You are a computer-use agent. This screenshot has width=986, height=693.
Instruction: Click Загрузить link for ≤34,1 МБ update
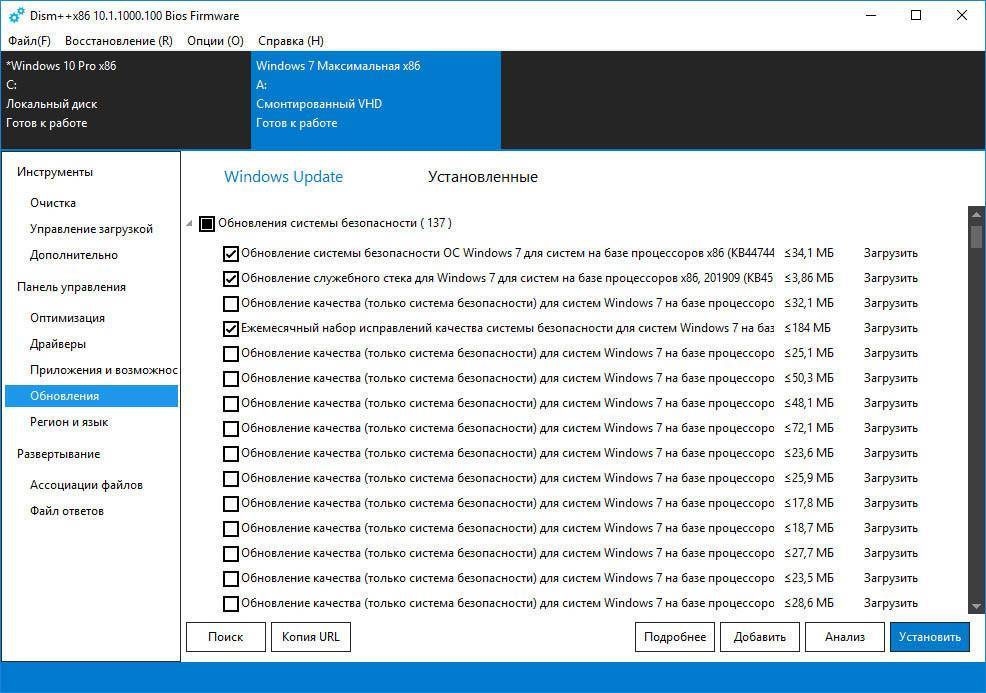890,253
